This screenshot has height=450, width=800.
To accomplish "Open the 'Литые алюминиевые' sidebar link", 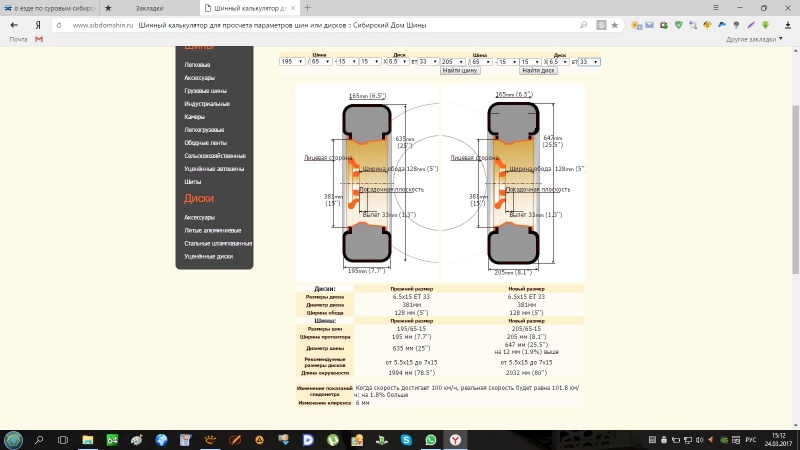I will click(x=211, y=230).
